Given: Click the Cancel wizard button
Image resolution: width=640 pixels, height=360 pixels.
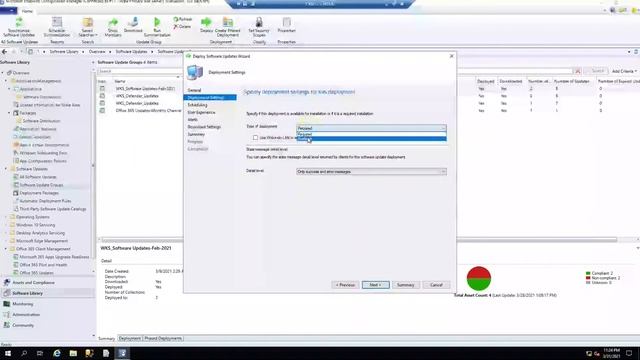Looking at the screenshot, I should [x=436, y=285].
